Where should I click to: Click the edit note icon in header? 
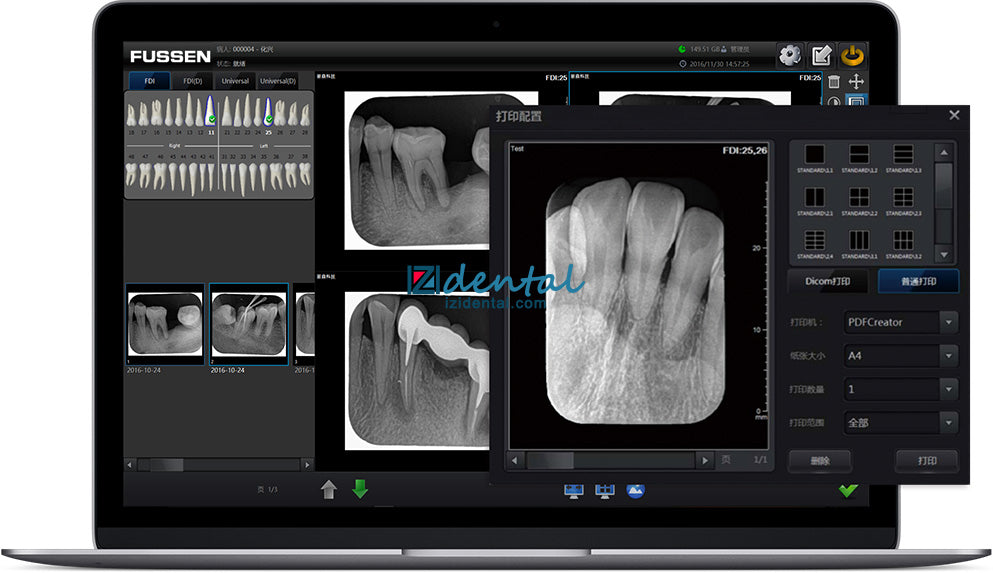821,56
